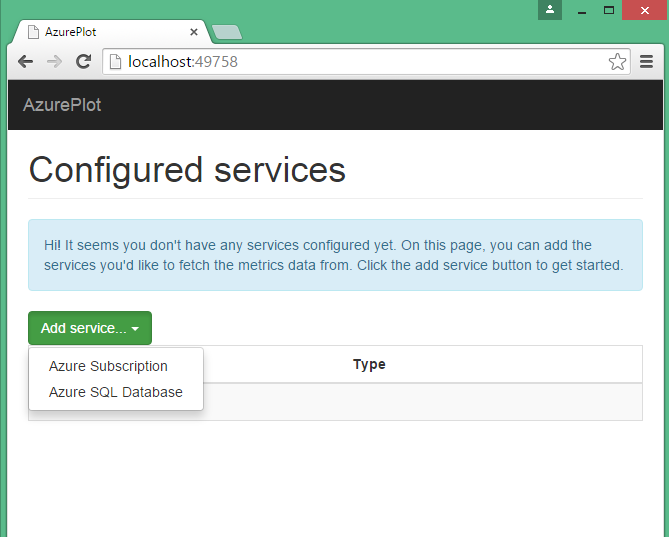Maximize the browser window

(x=609, y=10)
